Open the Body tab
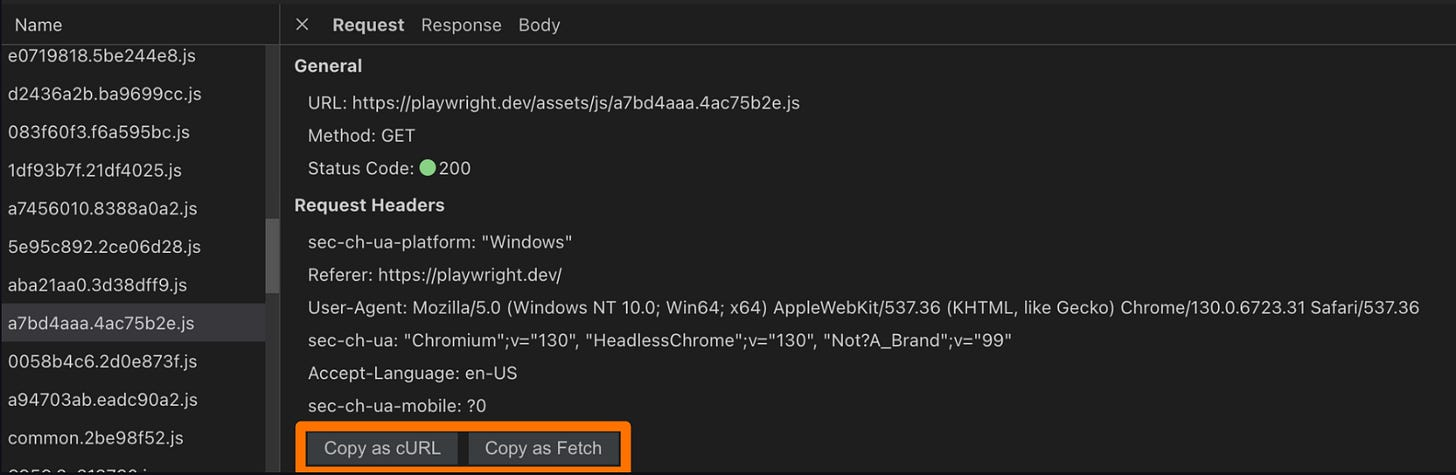 pos(539,25)
